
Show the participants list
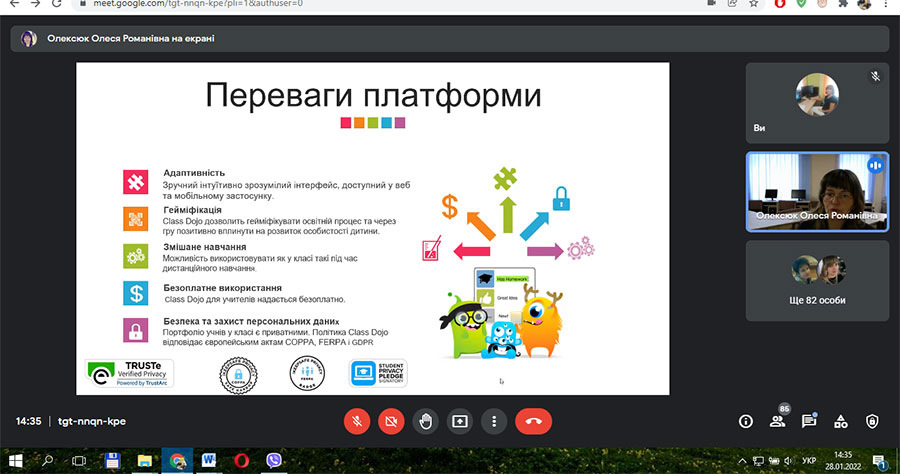(x=777, y=422)
